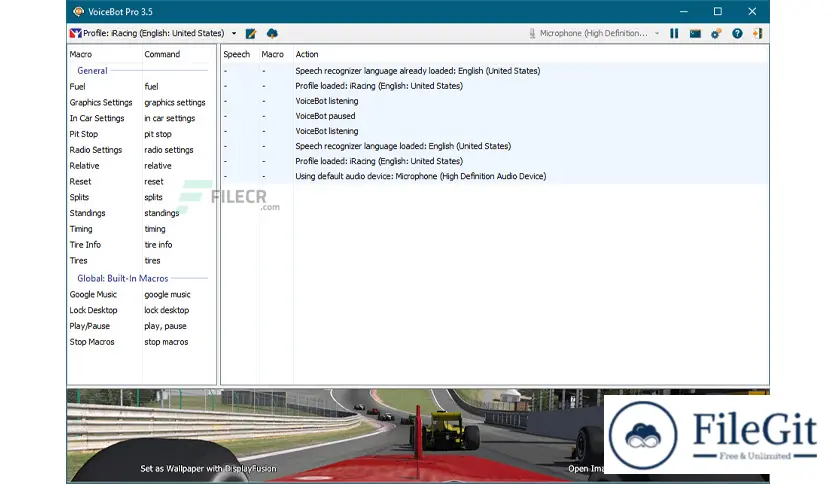Select Profile: iRacing combo box text

pos(154,33)
